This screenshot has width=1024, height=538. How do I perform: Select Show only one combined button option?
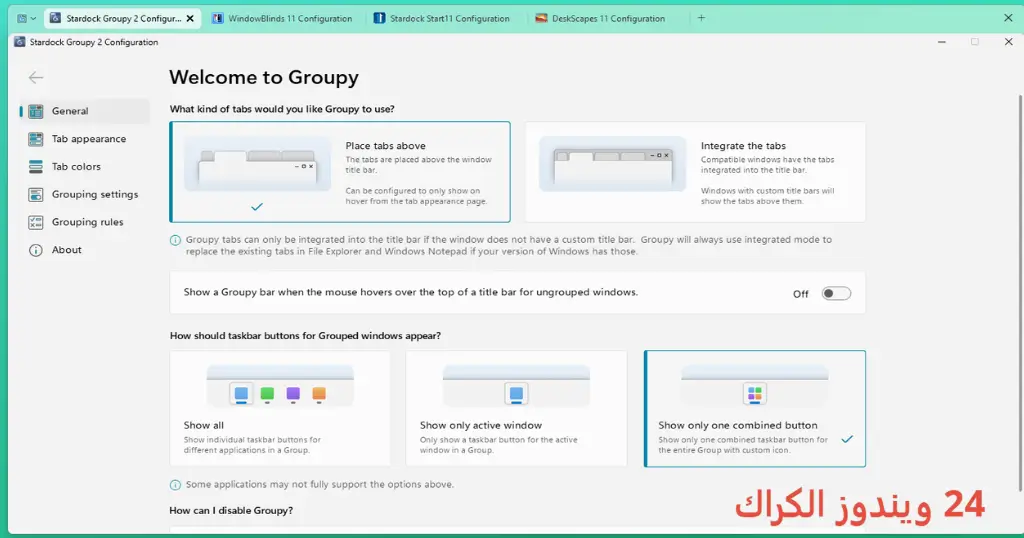pyautogui.click(x=755, y=409)
